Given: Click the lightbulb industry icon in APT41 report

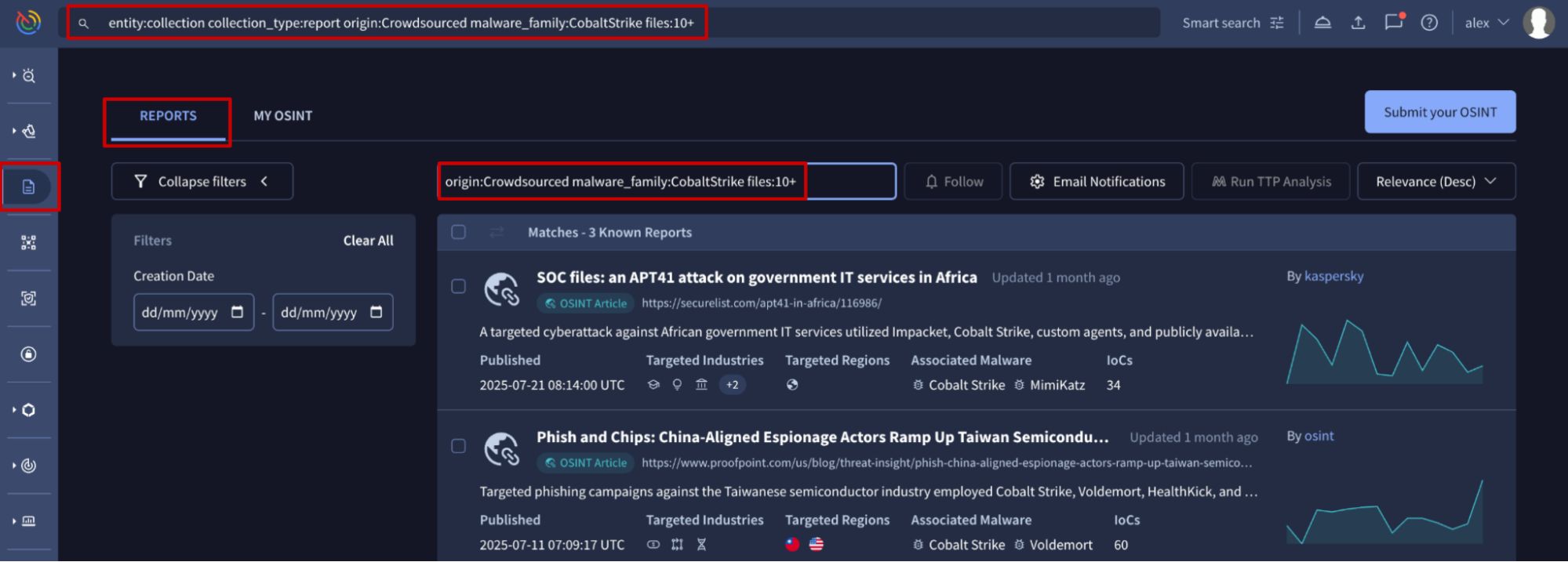Looking at the screenshot, I should coord(678,385).
